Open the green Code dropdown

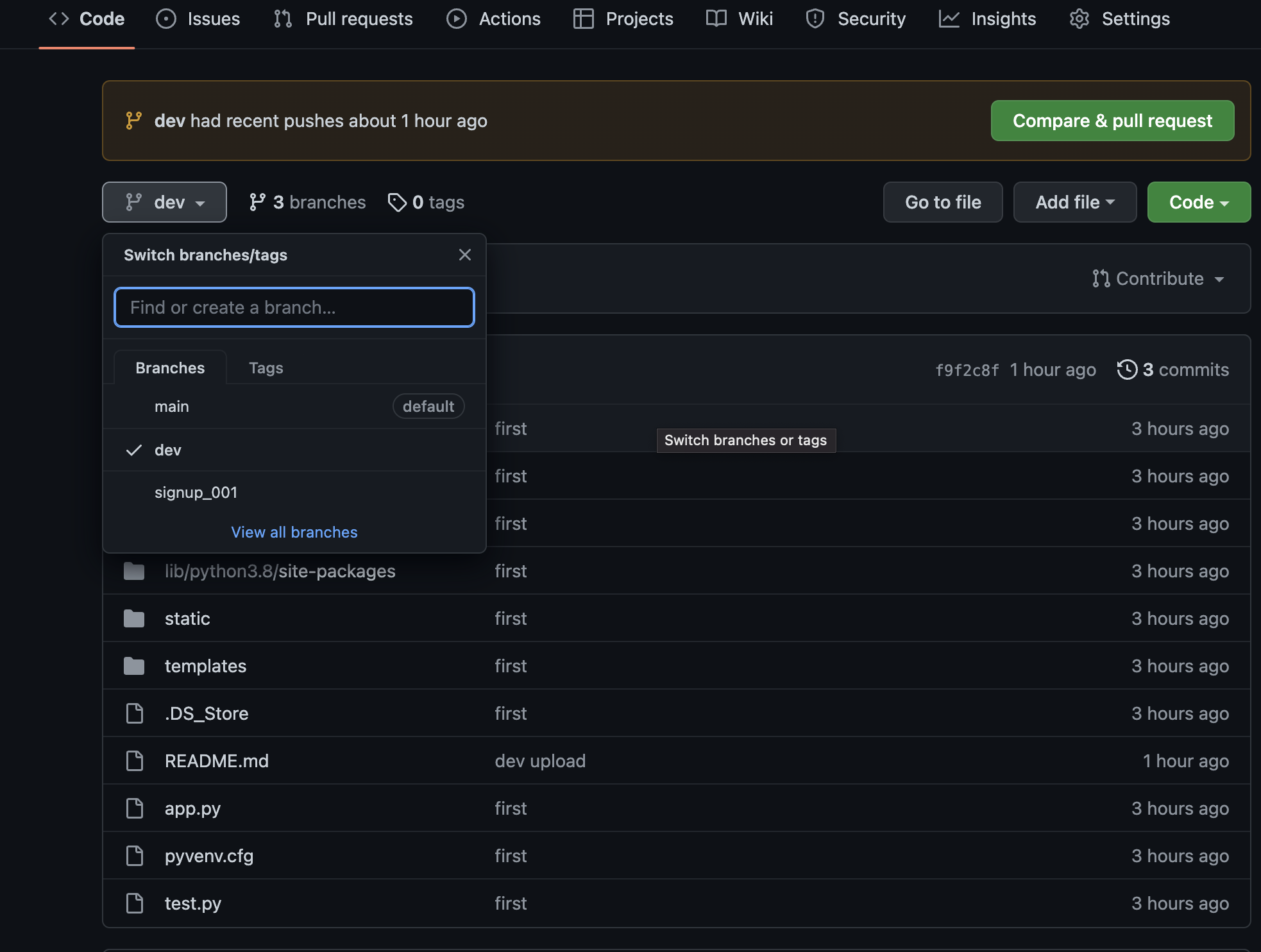coord(1198,203)
